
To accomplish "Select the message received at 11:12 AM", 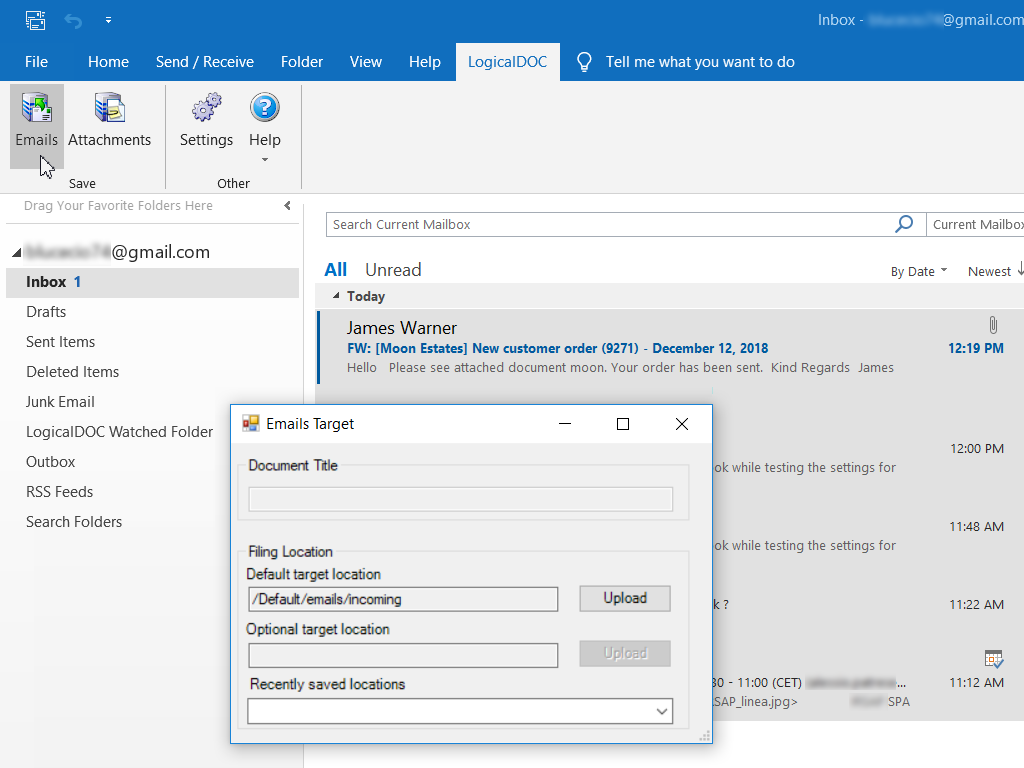I will click(867, 682).
